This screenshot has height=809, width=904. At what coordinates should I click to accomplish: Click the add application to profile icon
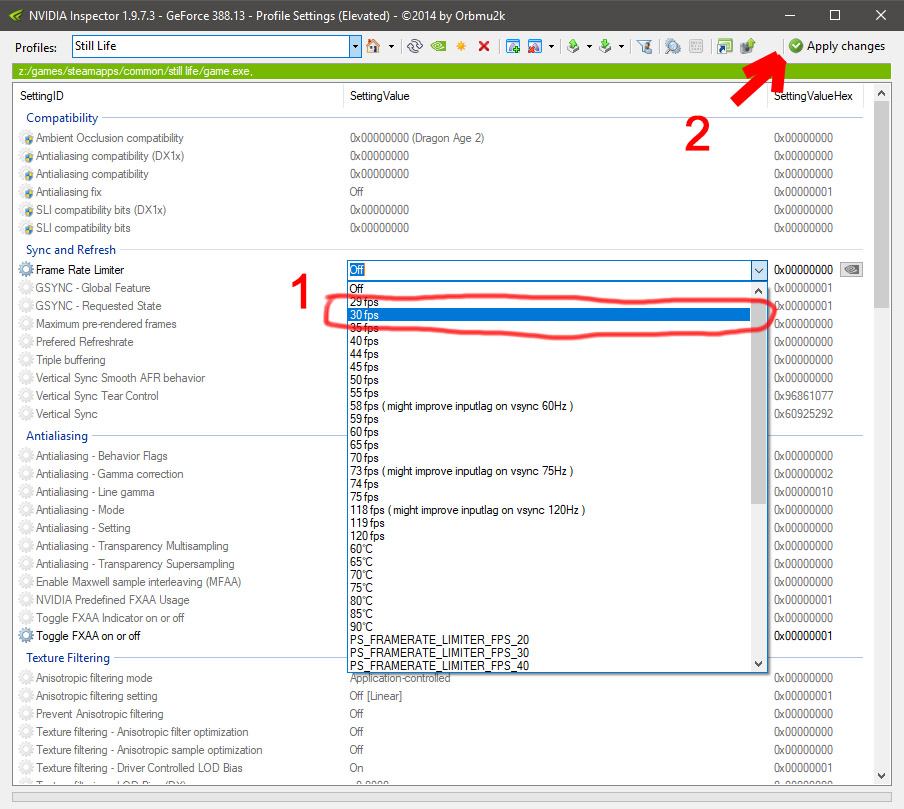(513, 46)
